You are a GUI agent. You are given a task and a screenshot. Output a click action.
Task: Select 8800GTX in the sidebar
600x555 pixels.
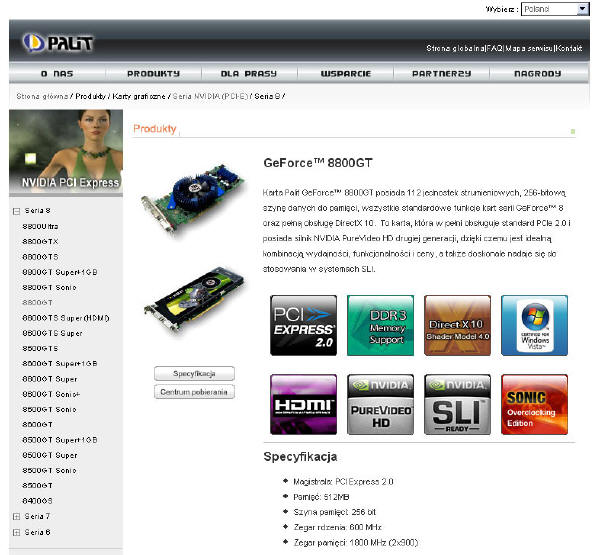[40, 242]
